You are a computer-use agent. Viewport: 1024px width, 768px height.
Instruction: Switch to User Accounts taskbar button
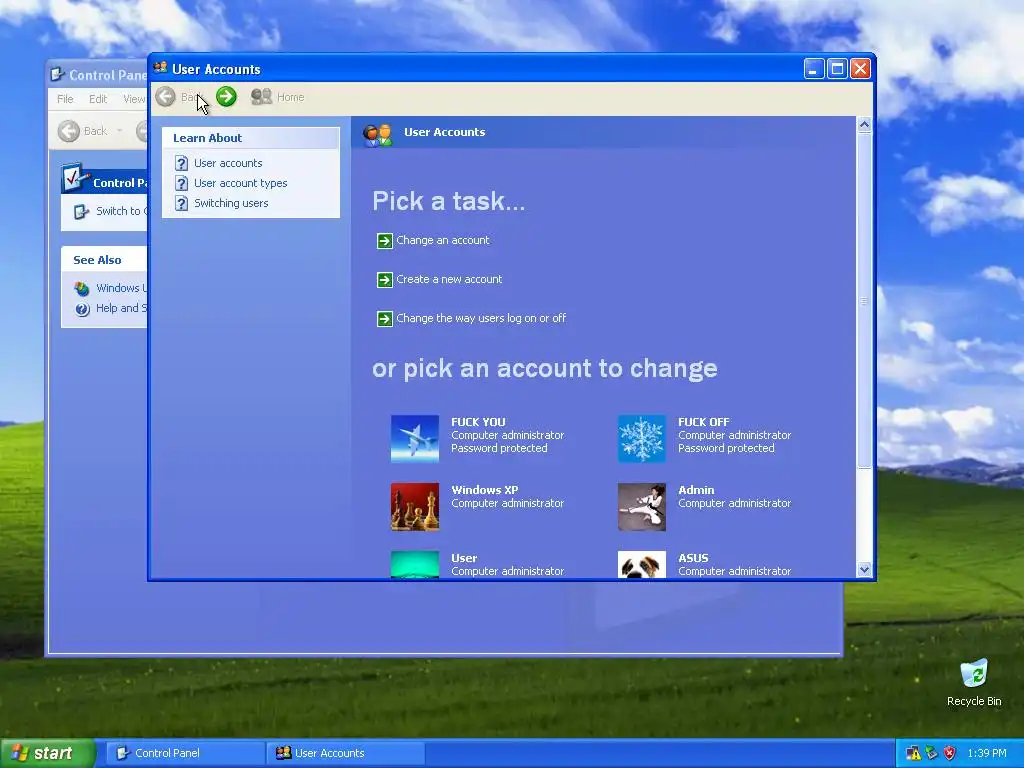[x=346, y=753]
